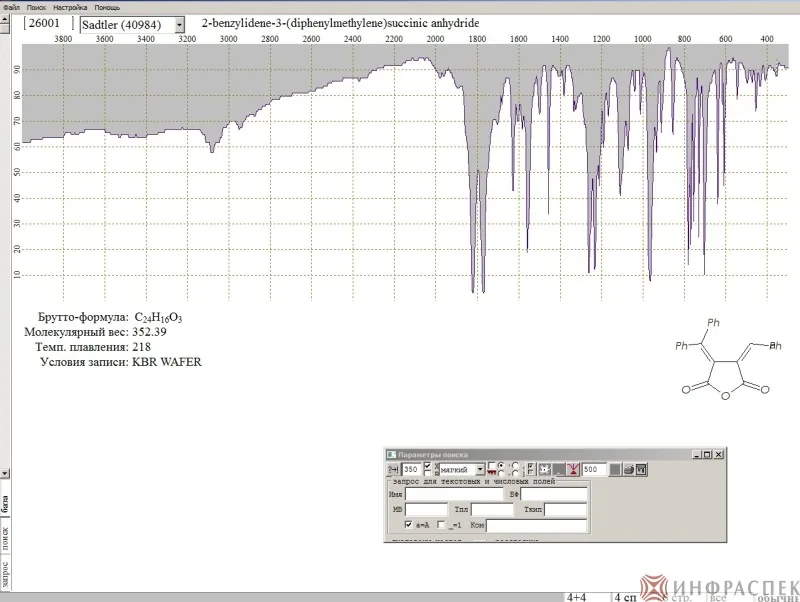Click the red spectrum peak marker icon
Viewport: 800px width, 602px height.
click(572, 469)
